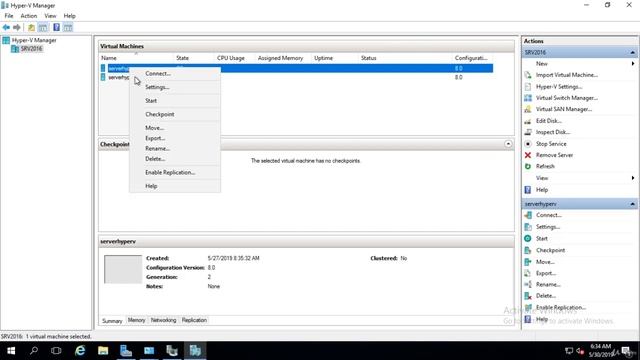Open Task View on the taskbar
640x360 pixels.
click(56, 351)
